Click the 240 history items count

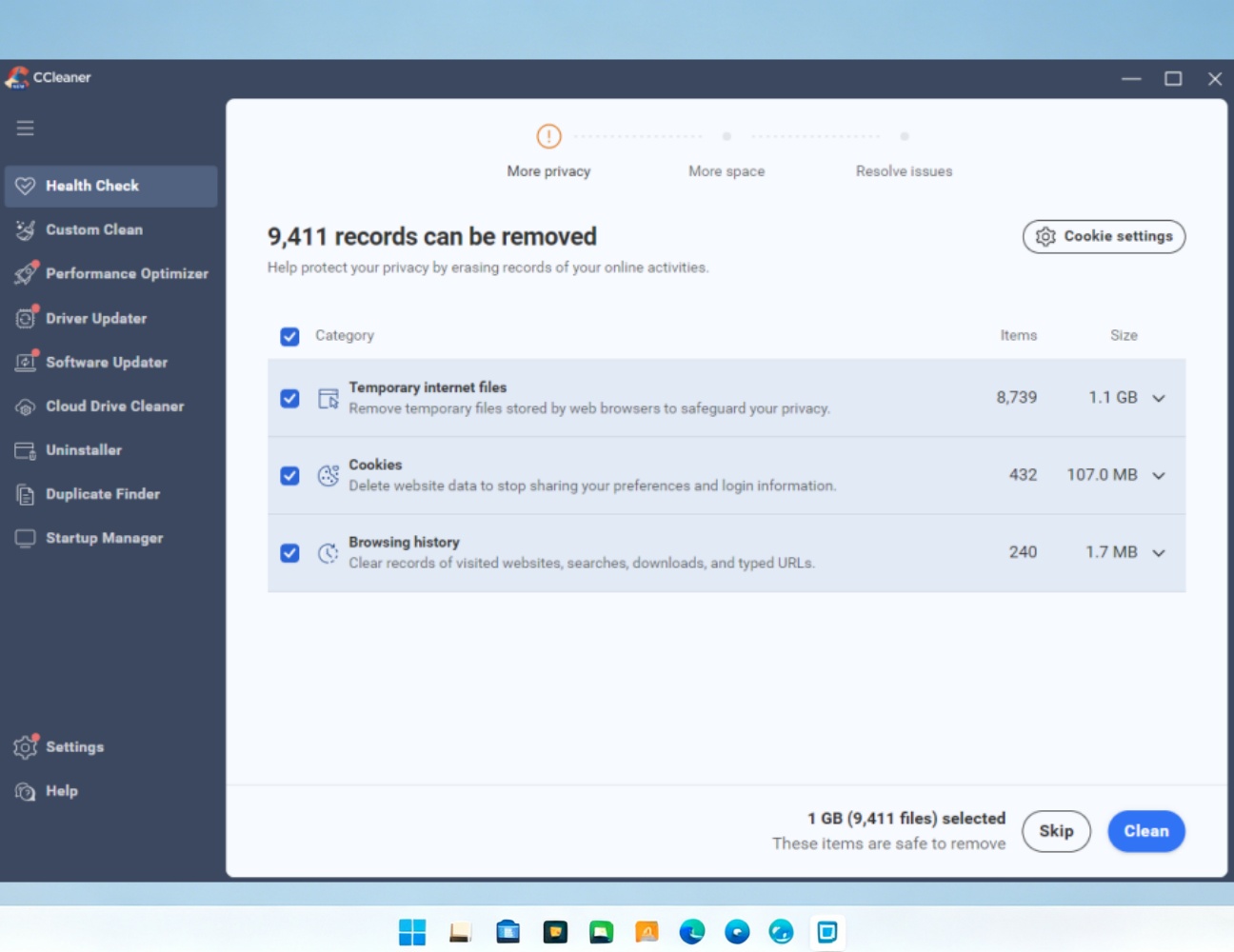point(1023,551)
